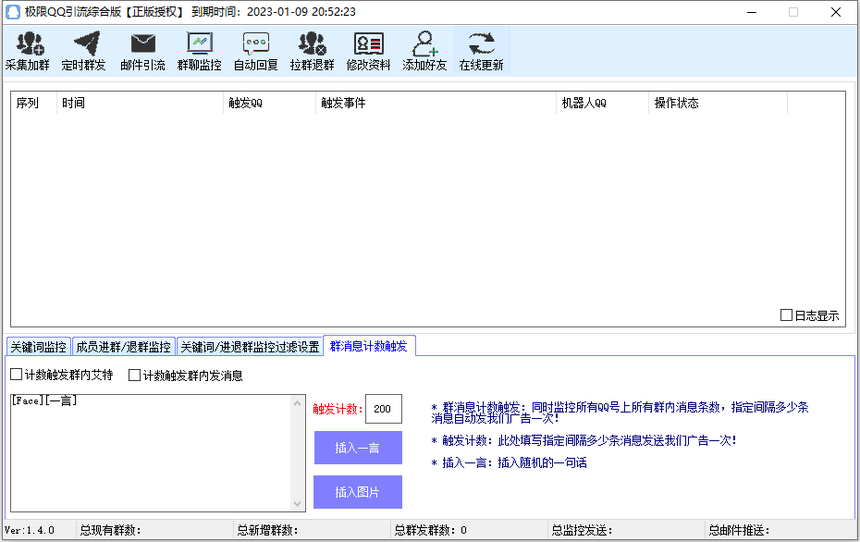Screen dimensions: 860x542
Task: Check 计数触发群内发消息
Action: click(134, 375)
